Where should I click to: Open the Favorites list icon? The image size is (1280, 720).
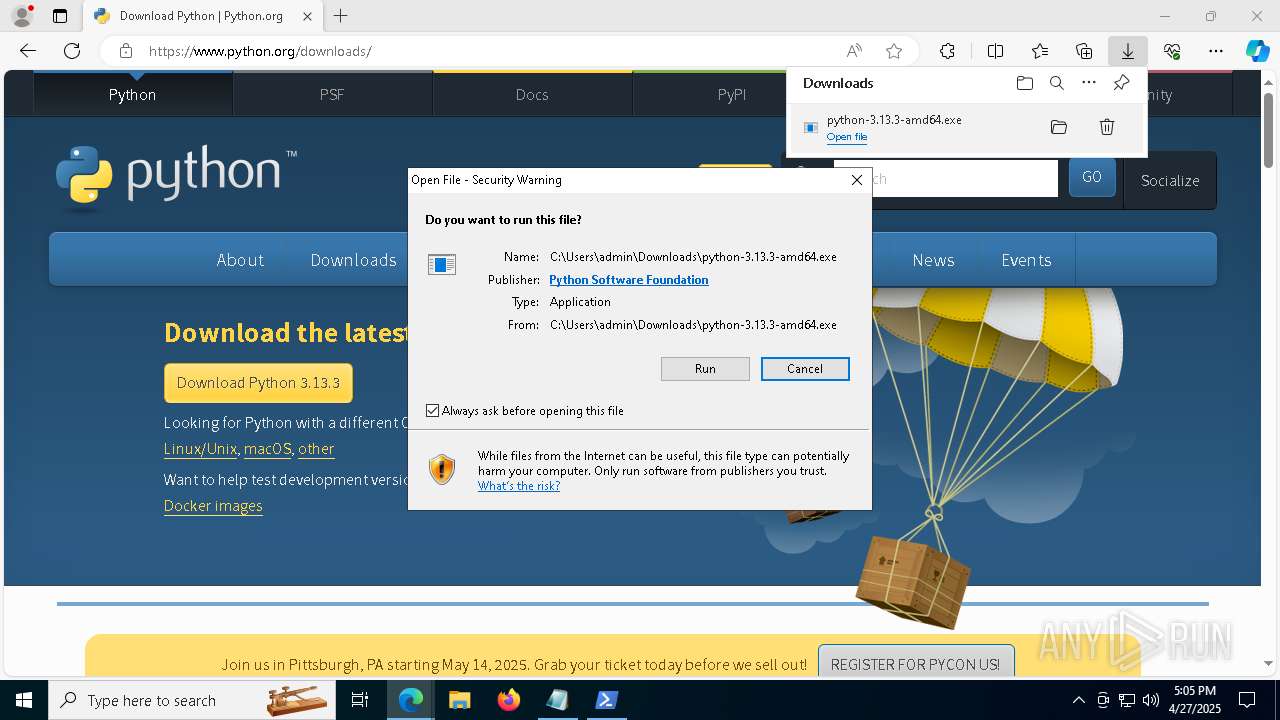click(1040, 51)
